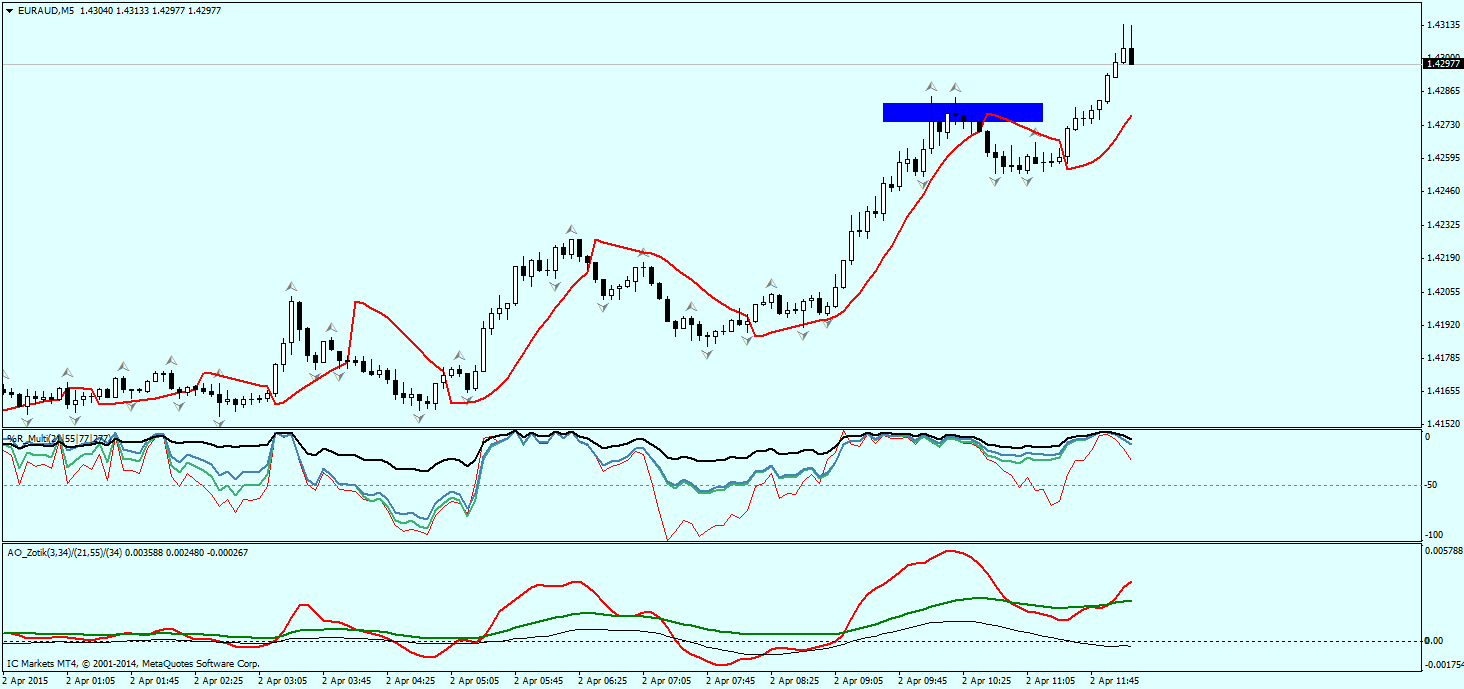Click the 2 Apr 07:05 time label
Image resolution: width=1464 pixels, height=689 pixels.
pyautogui.click(x=666, y=680)
